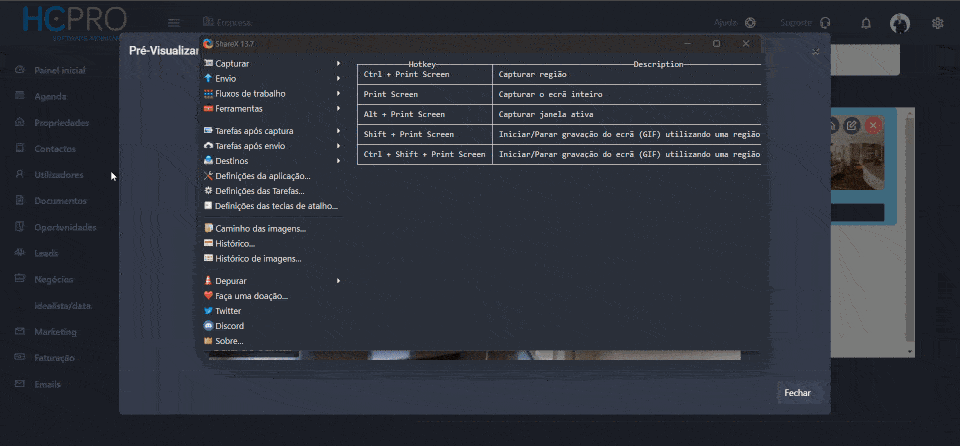This screenshot has height=446, width=960.
Task: Open Utilizadores in the HCPRO sidebar
Action: [59, 175]
